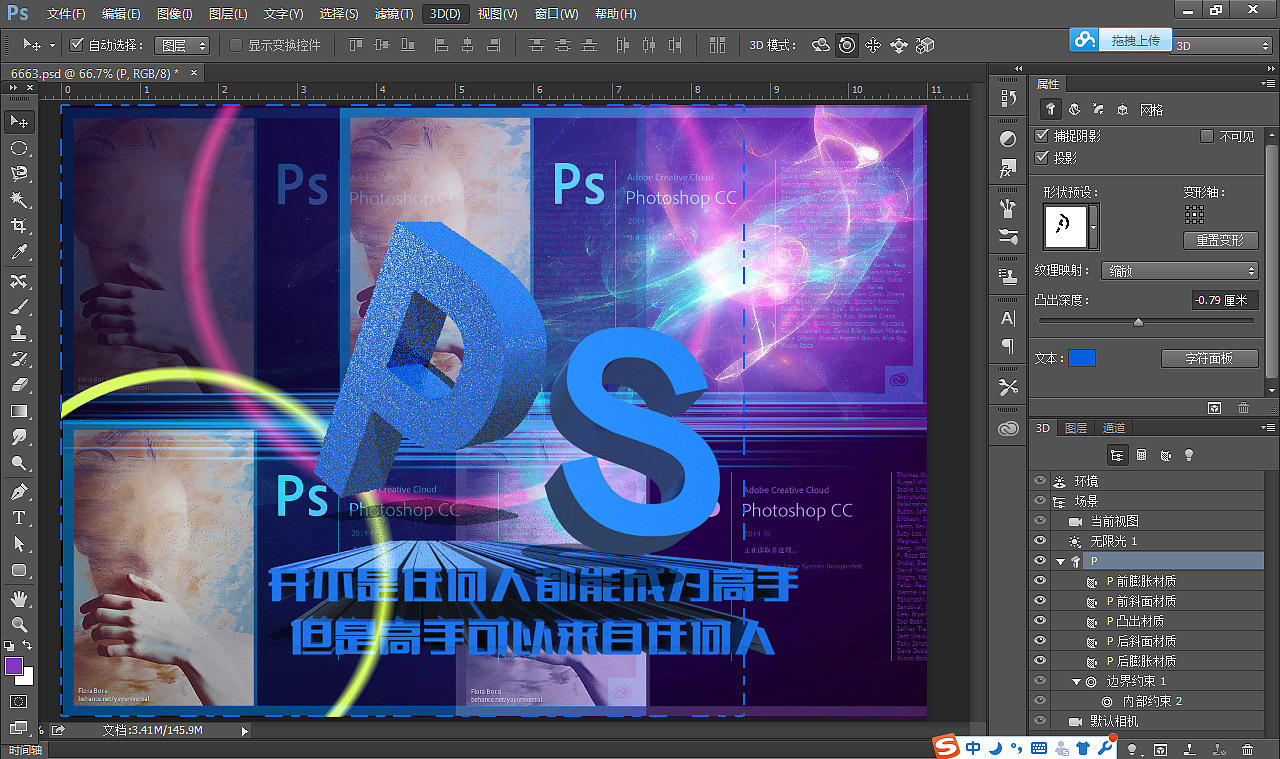The image size is (1280, 759).
Task: Click the 文本 blue color swatch
Action: [x=1082, y=358]
